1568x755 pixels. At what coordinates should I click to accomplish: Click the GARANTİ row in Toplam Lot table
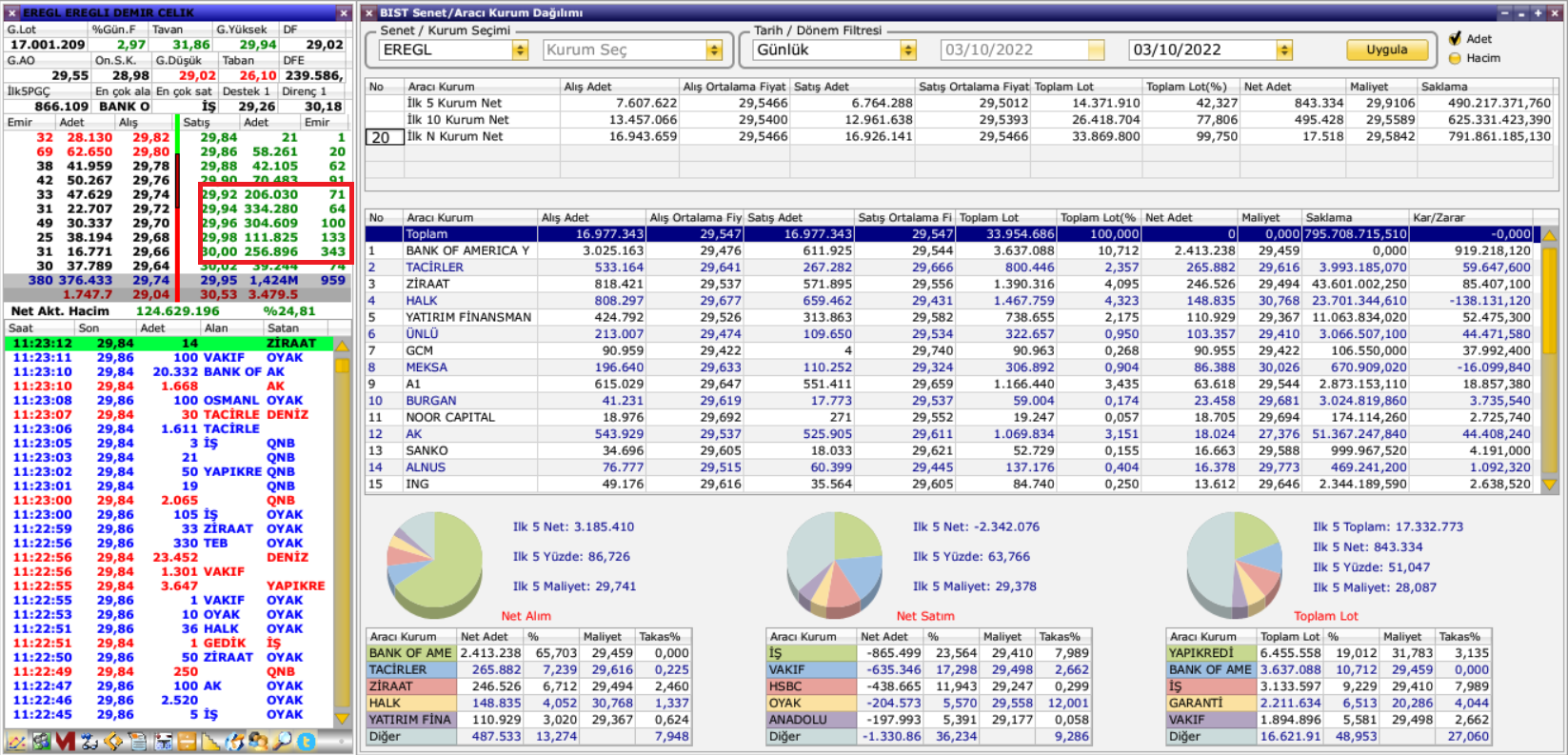(x=1328, y=703)
